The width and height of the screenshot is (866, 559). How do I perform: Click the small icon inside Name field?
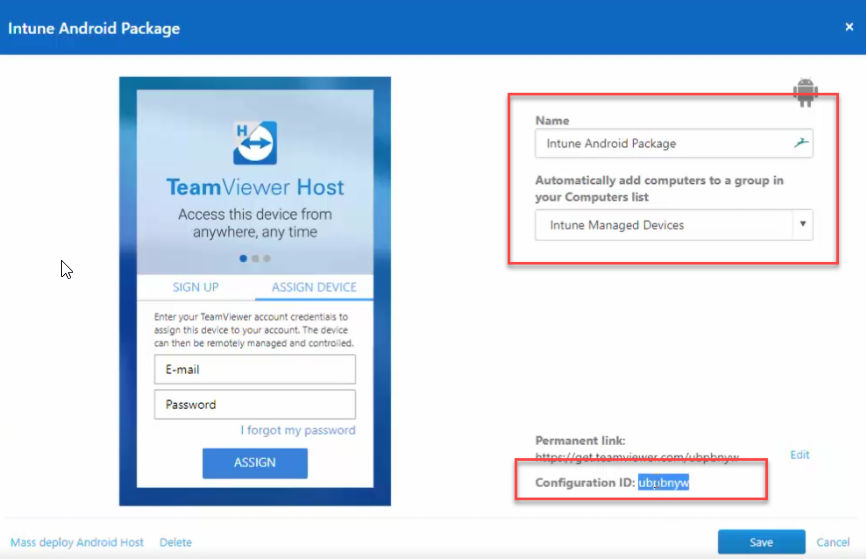click(x=801, y=143)
